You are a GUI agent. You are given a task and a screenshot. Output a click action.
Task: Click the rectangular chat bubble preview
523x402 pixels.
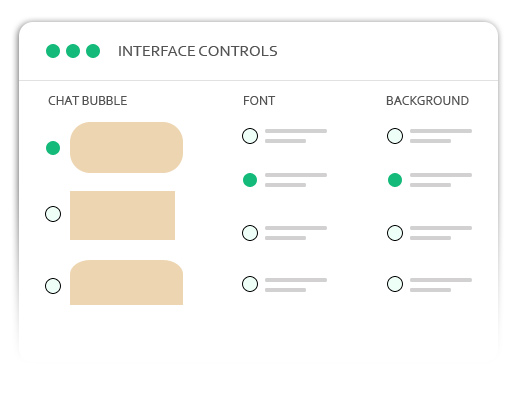pyautogui.click(x=122, y=215)
